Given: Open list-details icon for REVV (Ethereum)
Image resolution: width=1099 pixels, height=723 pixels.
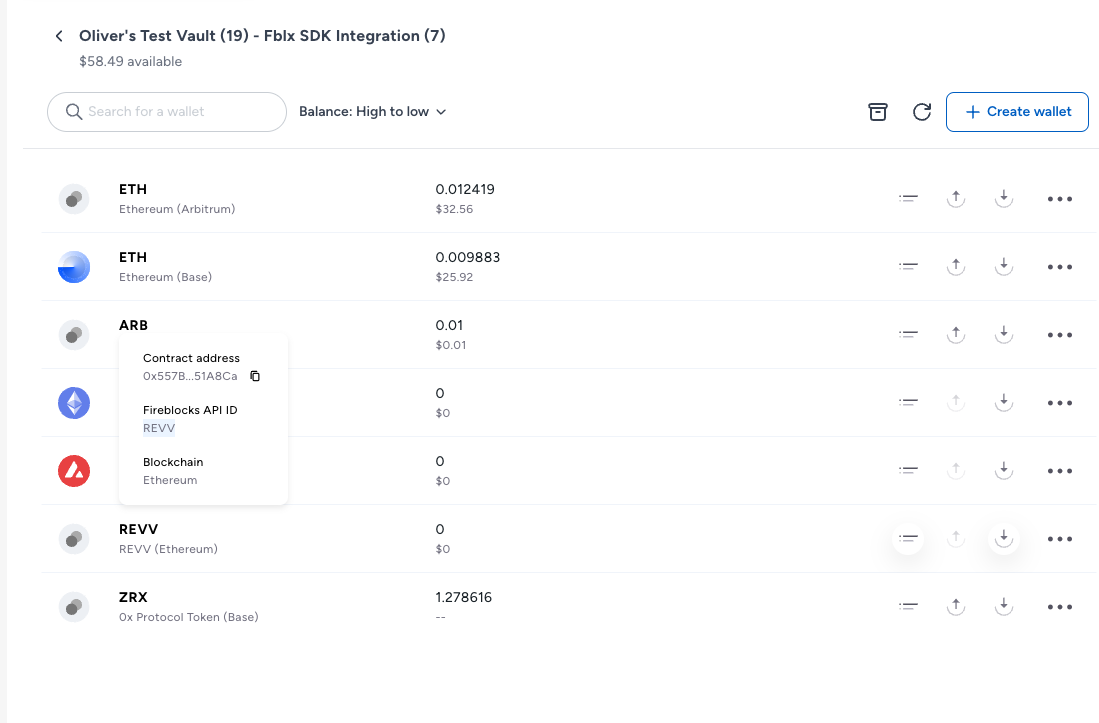Looking at the screenshot, I should 908,539.
